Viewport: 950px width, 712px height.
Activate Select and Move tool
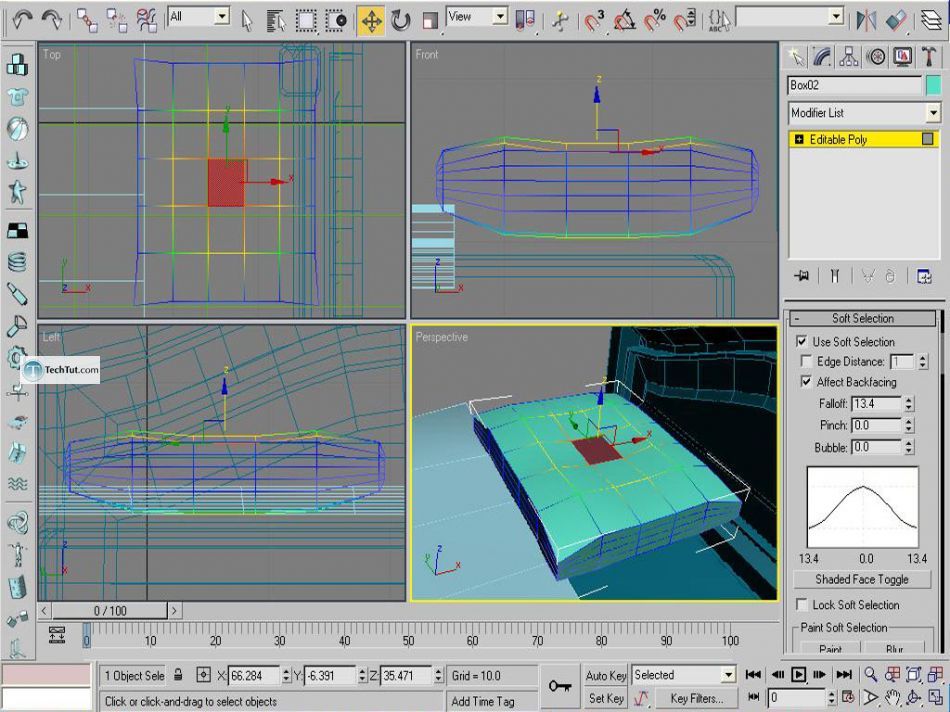(x=371, y=21)
